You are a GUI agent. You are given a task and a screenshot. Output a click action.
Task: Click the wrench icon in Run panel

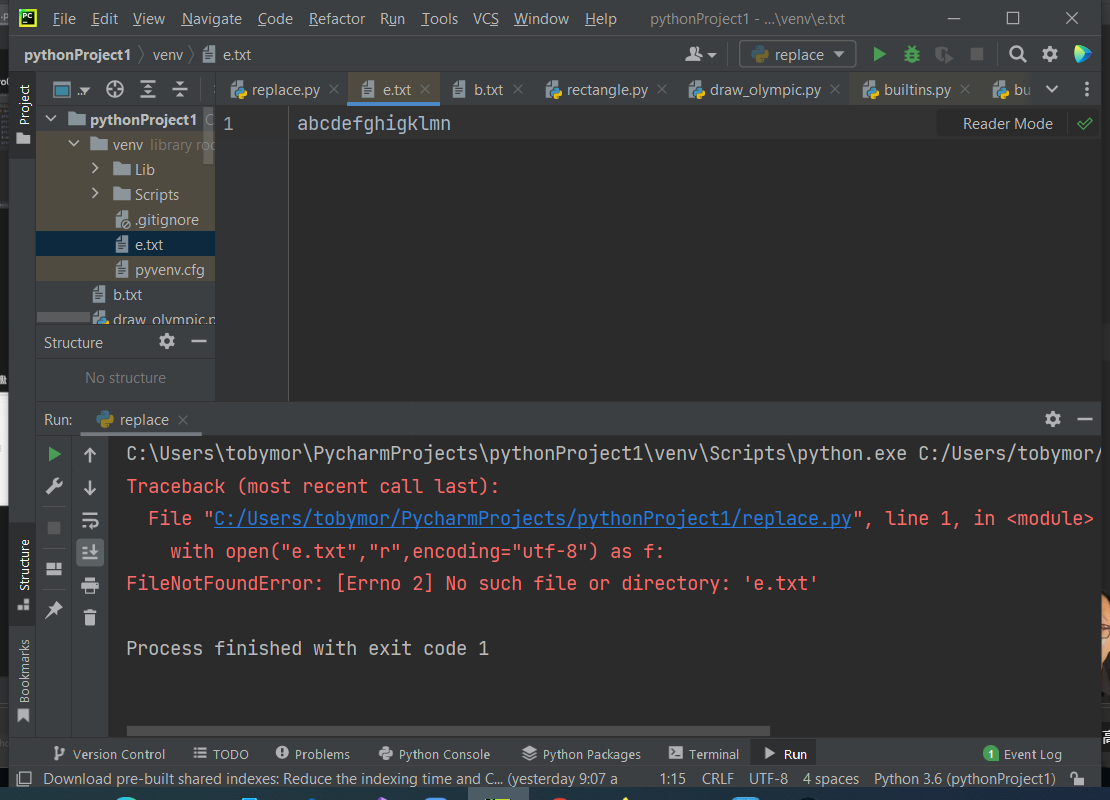coord(55,486)
